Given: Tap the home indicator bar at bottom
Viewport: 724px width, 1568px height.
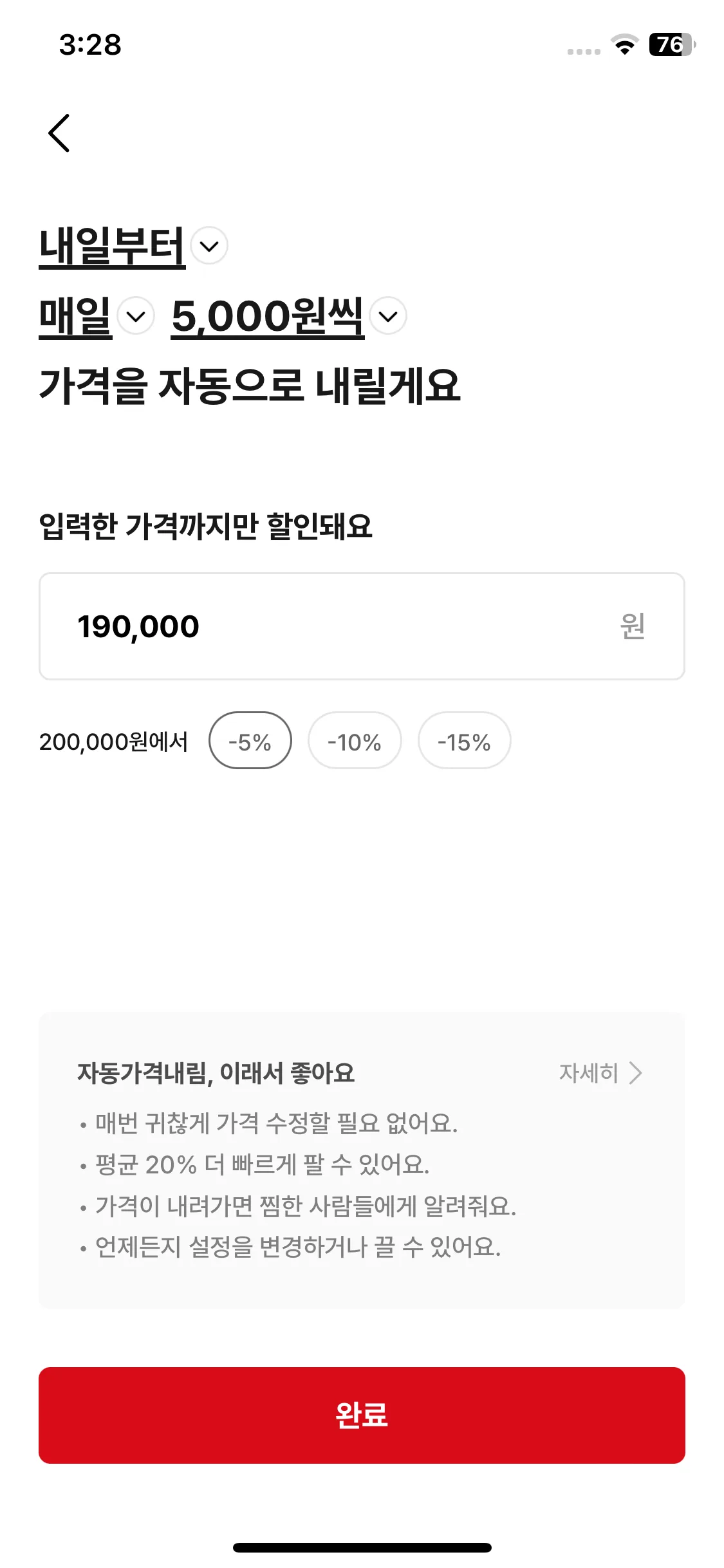Looking at the screenshot, I should click(x=362, y=1547).
